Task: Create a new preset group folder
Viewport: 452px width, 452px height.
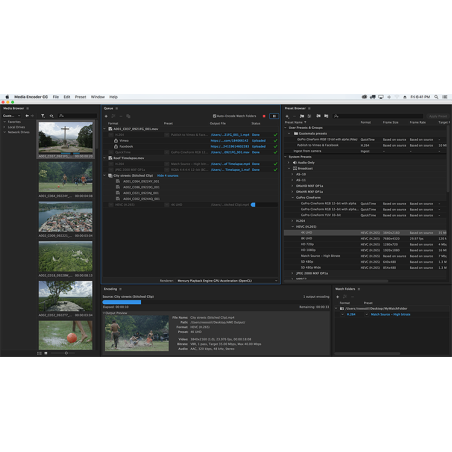Action: click(x=302, y=116)
